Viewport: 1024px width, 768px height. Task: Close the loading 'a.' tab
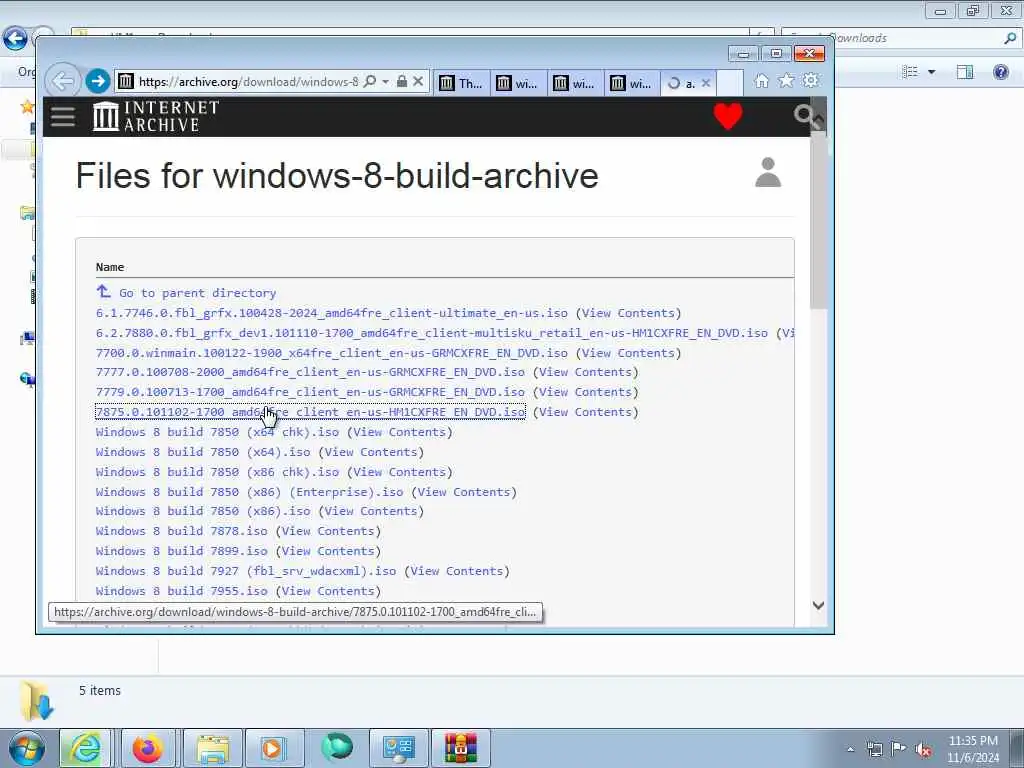click(706, 83)
